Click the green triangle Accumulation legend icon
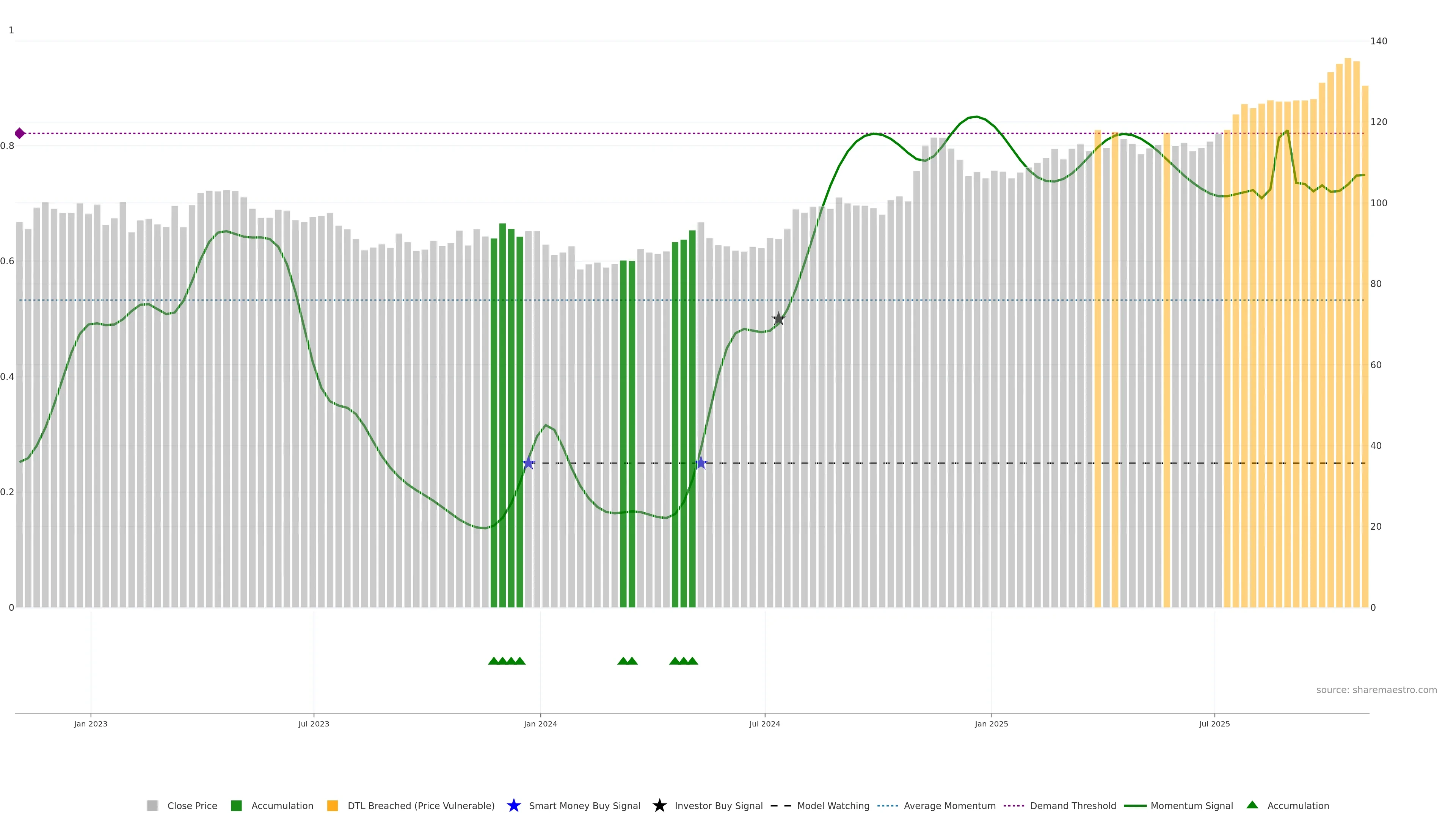1456x819 pixels. (x=1252, y=805)
